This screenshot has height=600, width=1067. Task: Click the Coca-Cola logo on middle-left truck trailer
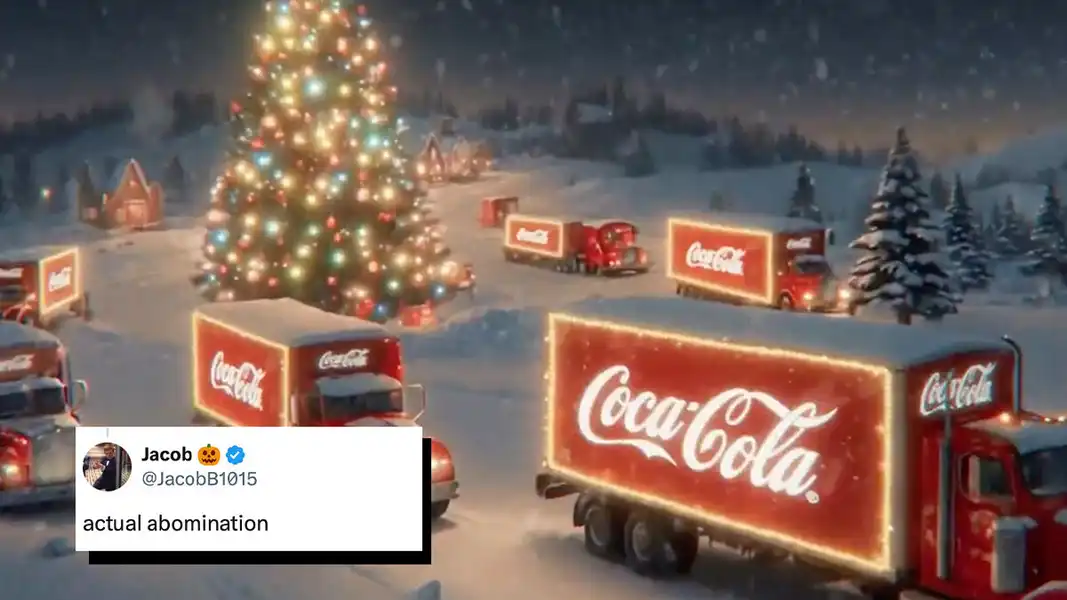coord(237,380)
